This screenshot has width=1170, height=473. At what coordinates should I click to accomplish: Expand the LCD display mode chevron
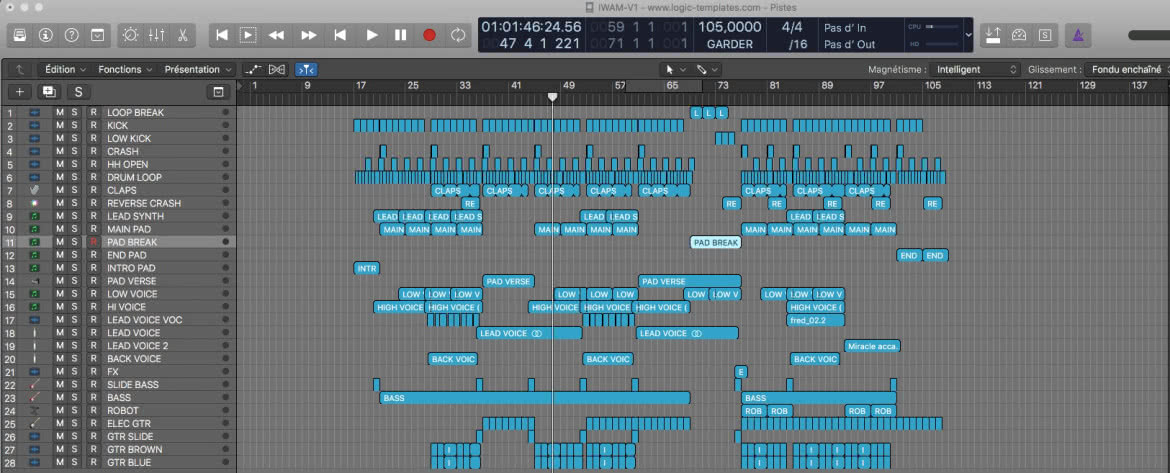(969, 35)
